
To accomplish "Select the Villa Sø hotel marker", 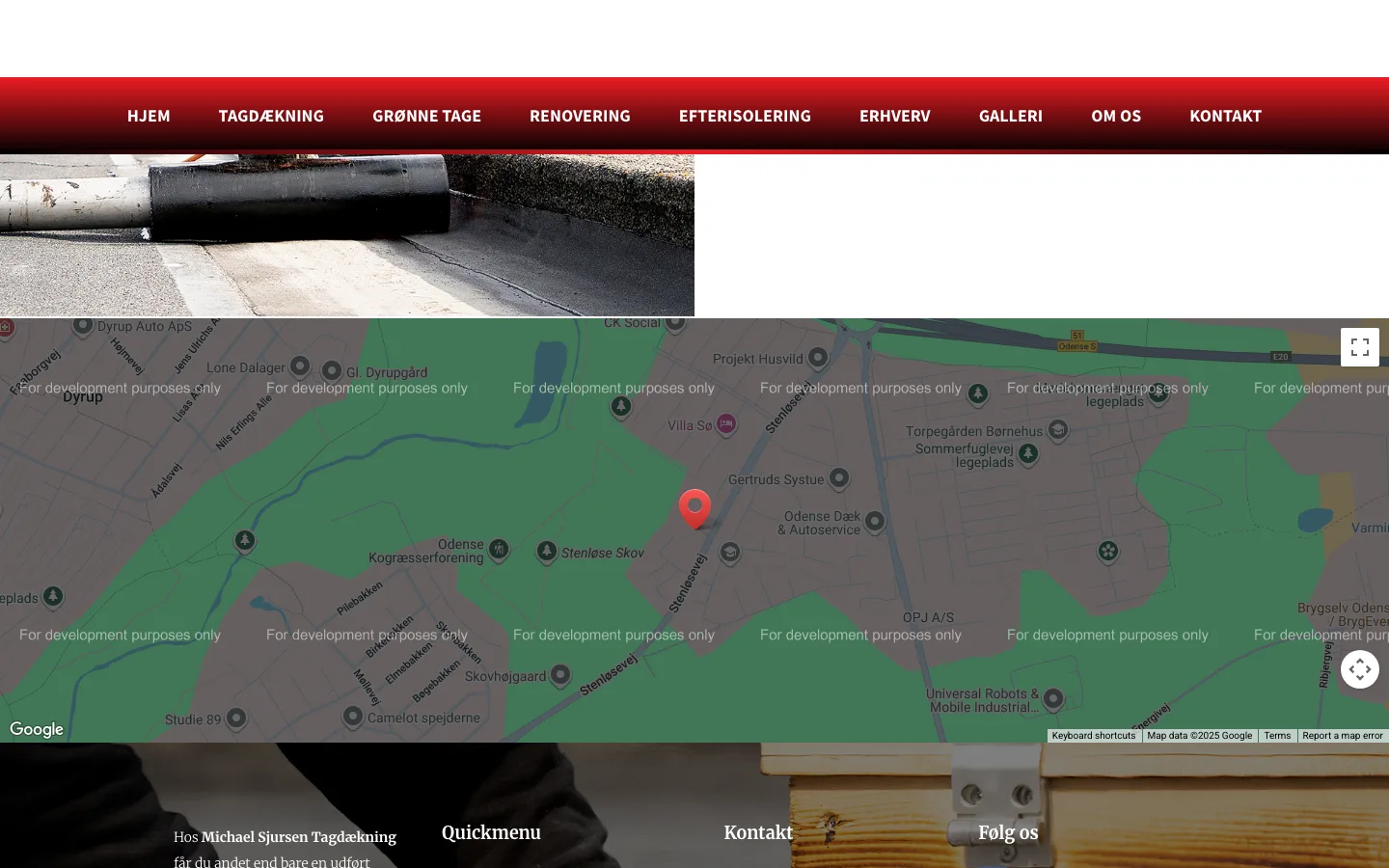I will point(726,424).
